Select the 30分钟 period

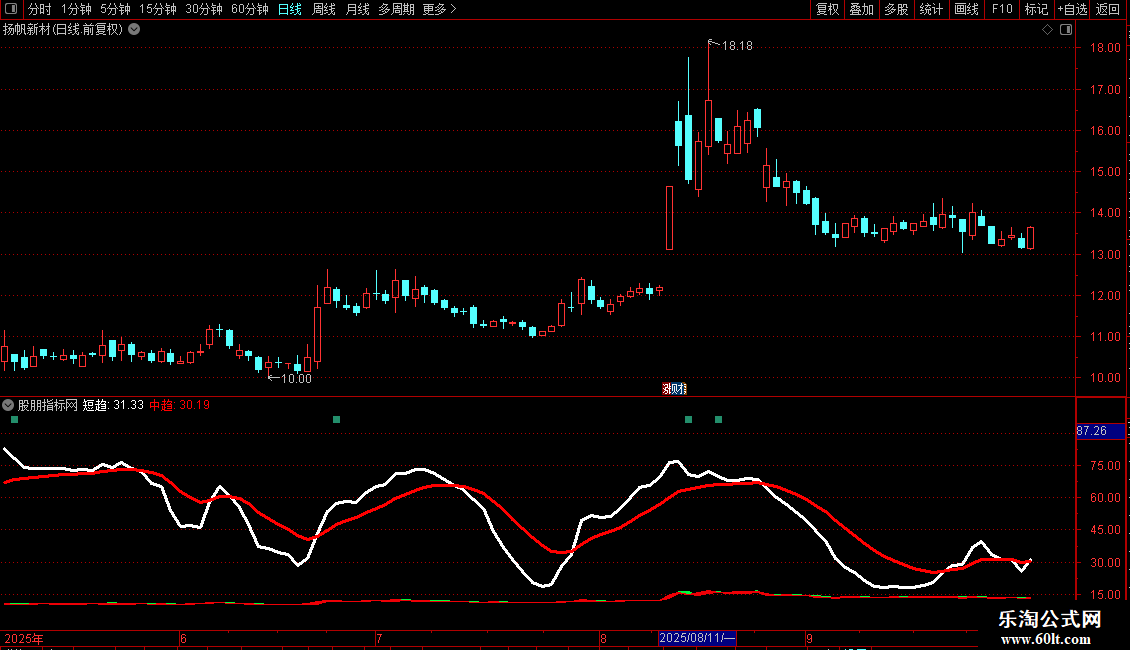coord(204,9)
